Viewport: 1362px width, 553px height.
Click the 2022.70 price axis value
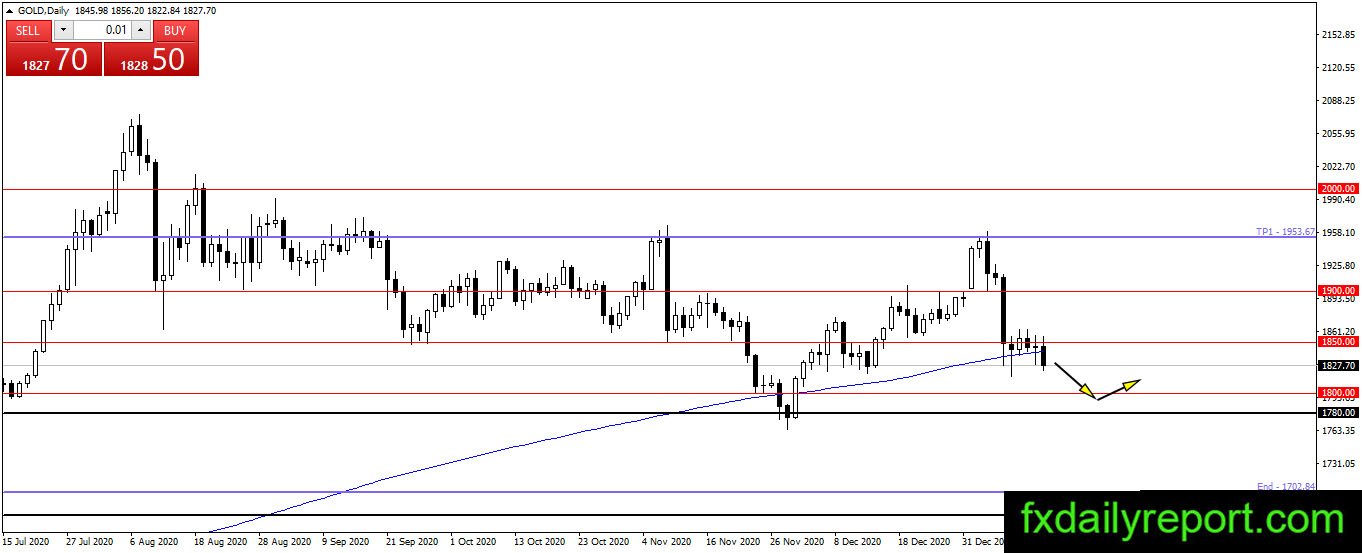pyautogui.click(x=1338, y=167)
